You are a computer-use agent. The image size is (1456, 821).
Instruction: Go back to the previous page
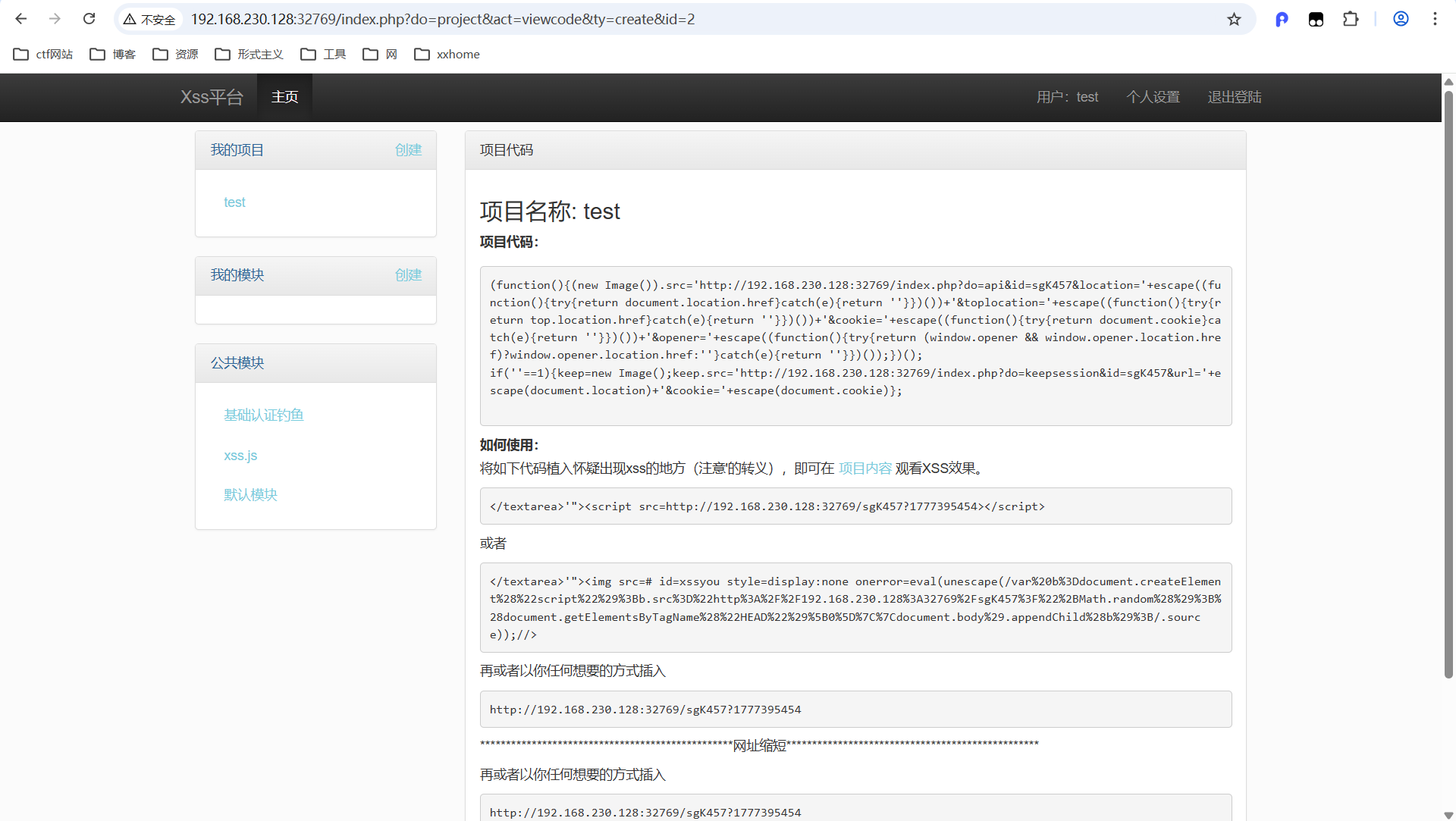coord(21,19)
